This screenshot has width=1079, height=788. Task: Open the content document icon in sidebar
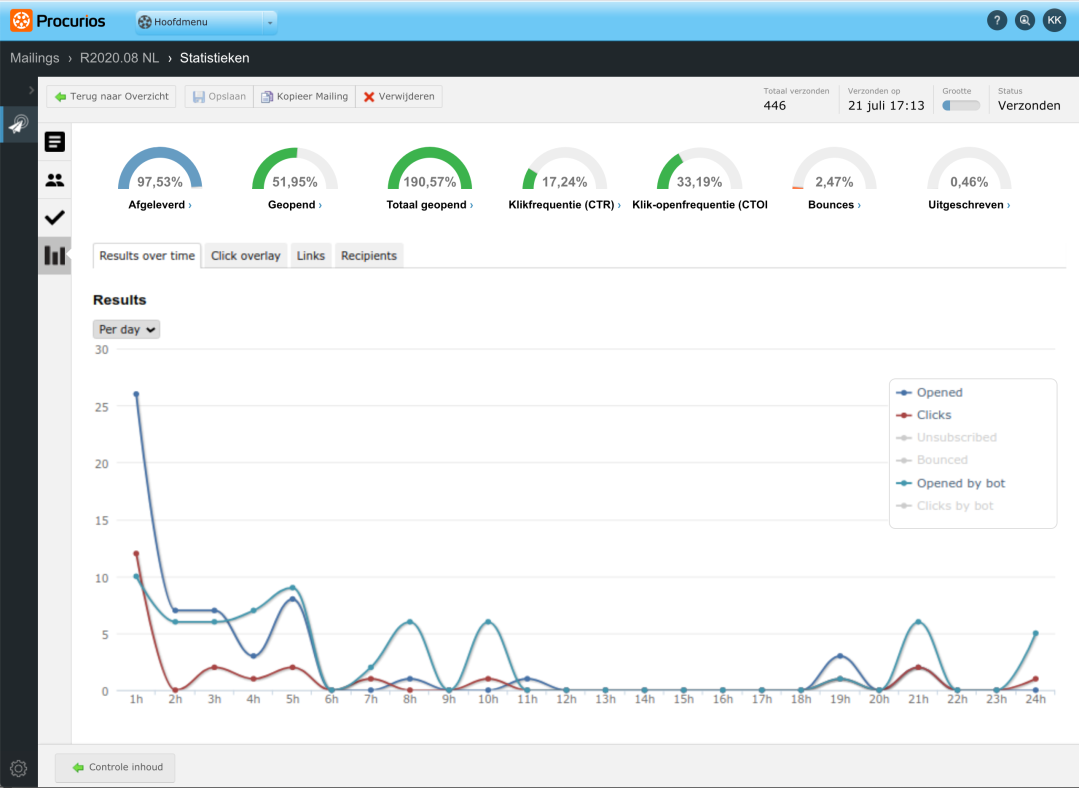(54, 142)
